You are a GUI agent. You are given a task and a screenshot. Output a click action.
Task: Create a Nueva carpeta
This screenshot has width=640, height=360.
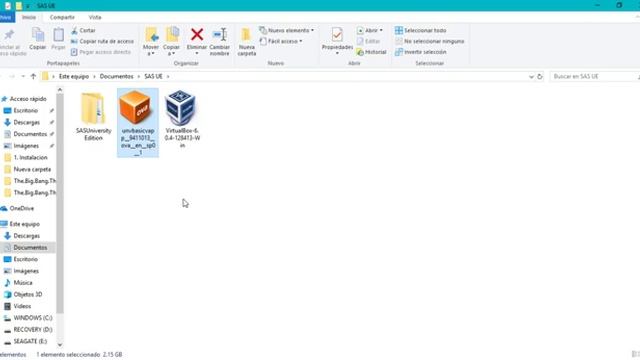[x=247, y=41]
